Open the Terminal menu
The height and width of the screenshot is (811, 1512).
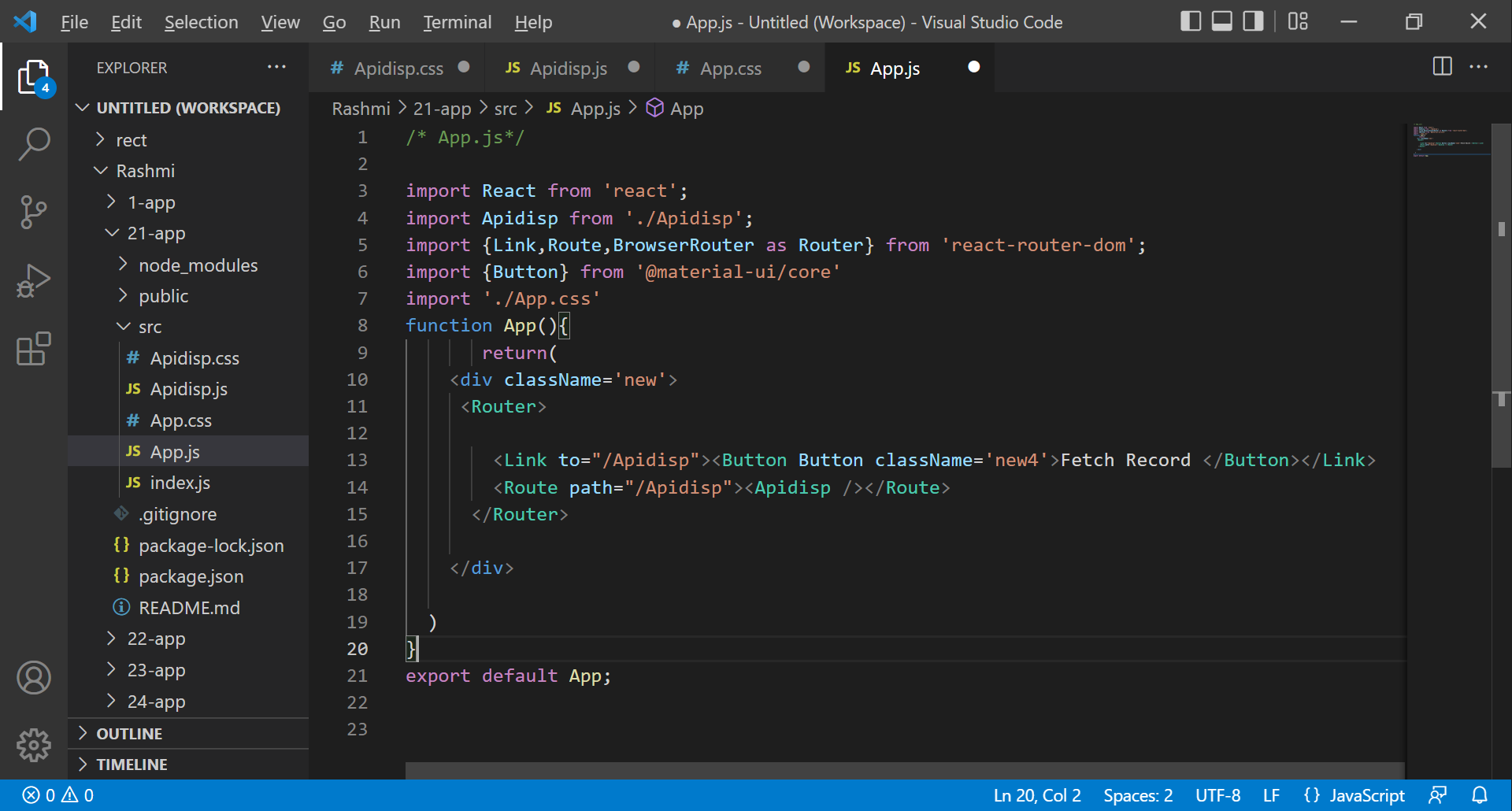tap(457, 22)
